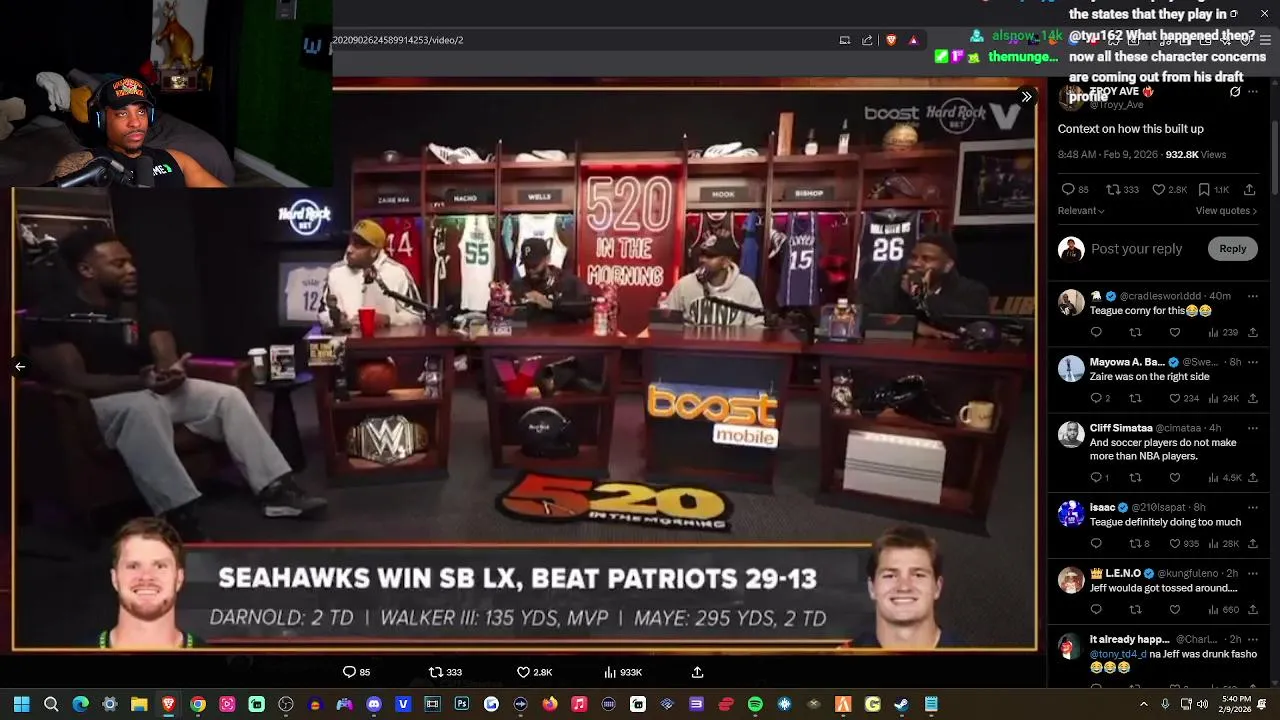The width and height of the screenshot is (1280, 720).
Task: Like Cliff Simataa's reply
Action: 1175,478
